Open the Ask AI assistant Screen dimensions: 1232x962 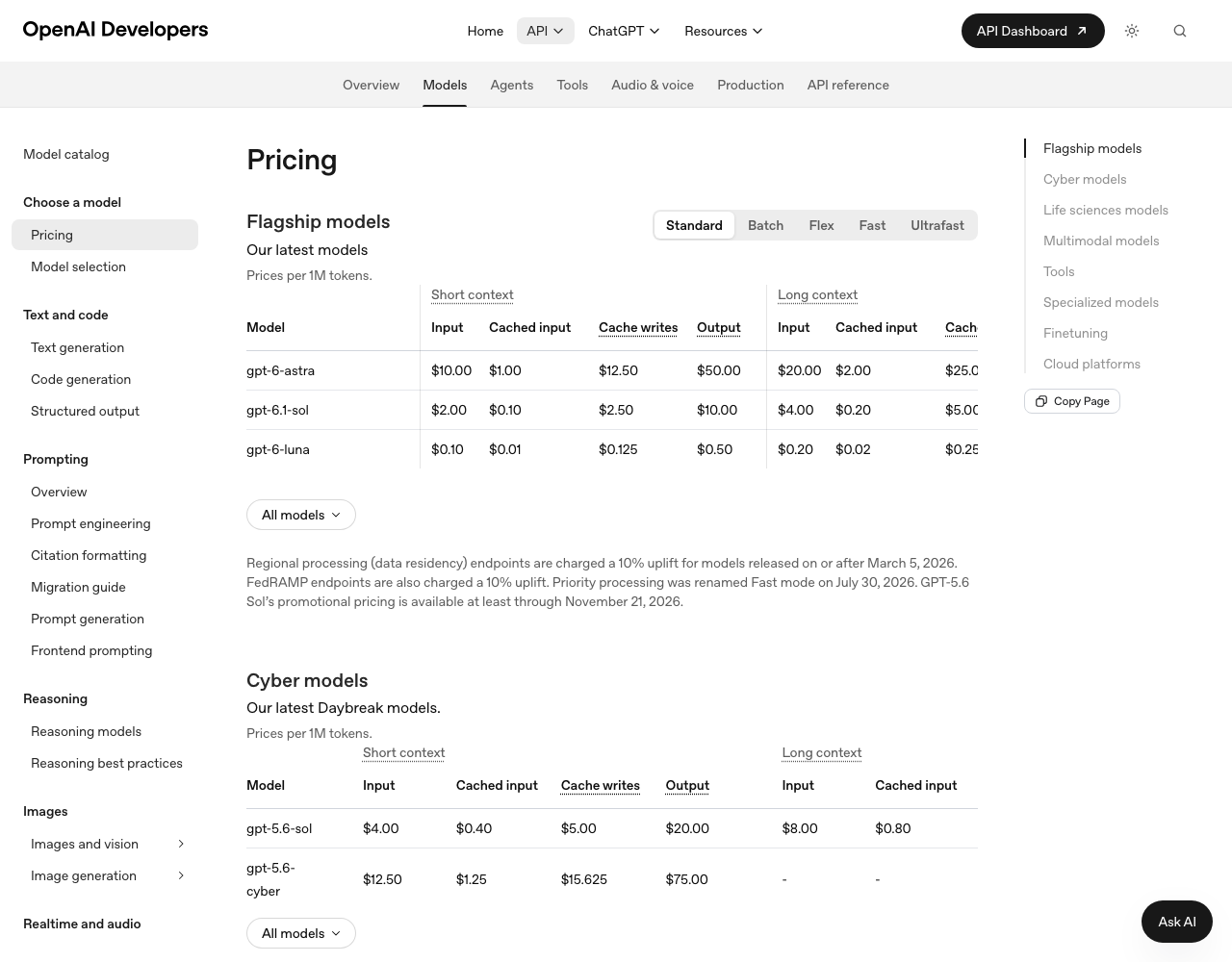pyautogui.click(x=1177, y=922)
